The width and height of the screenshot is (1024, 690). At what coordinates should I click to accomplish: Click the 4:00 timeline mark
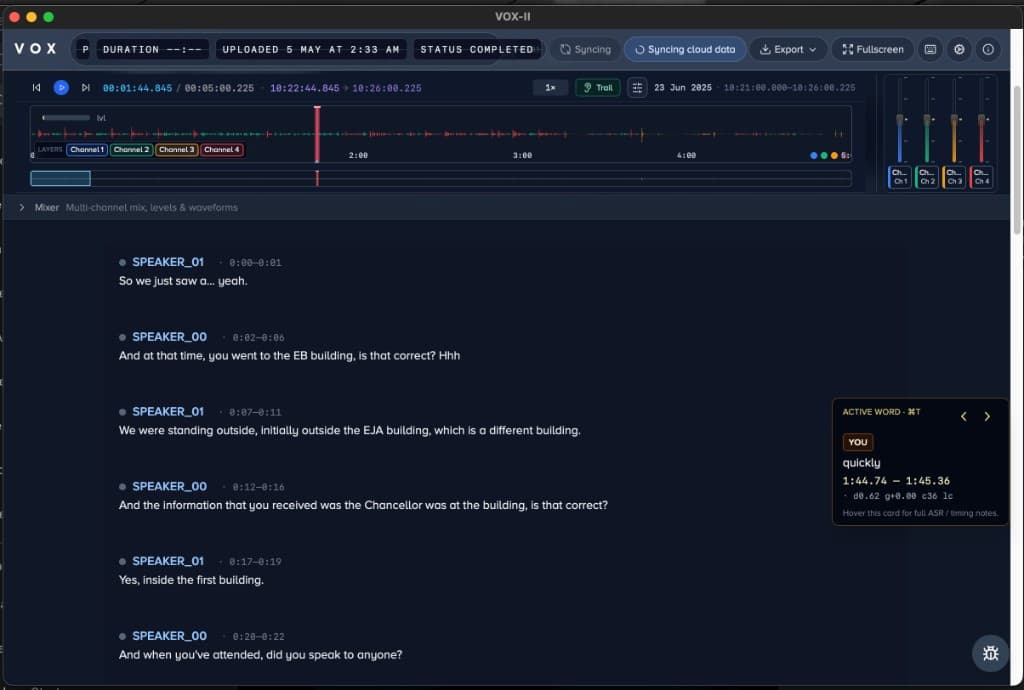click(686, 155)
